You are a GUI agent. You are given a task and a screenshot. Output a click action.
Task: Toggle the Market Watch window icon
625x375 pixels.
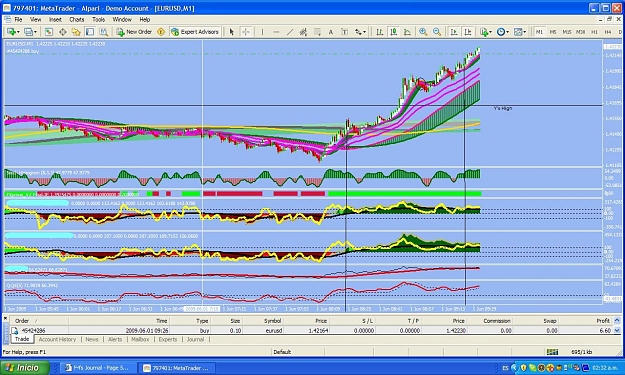click(x=49, y=32)
